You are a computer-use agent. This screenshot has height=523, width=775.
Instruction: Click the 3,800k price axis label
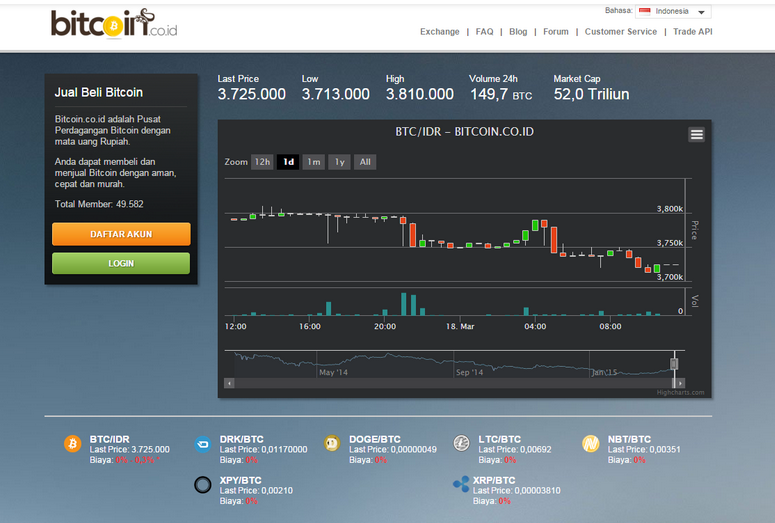tap(670, 209)
